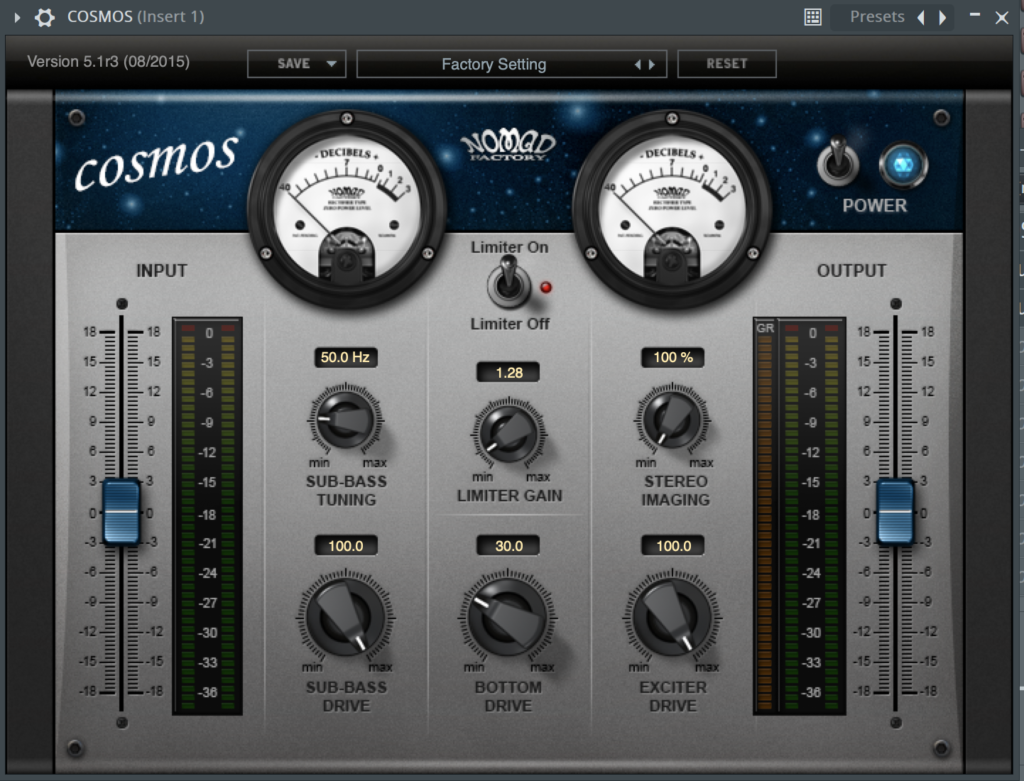
Task: Select previous preset with the title bar left arrow
Action: 921,18
